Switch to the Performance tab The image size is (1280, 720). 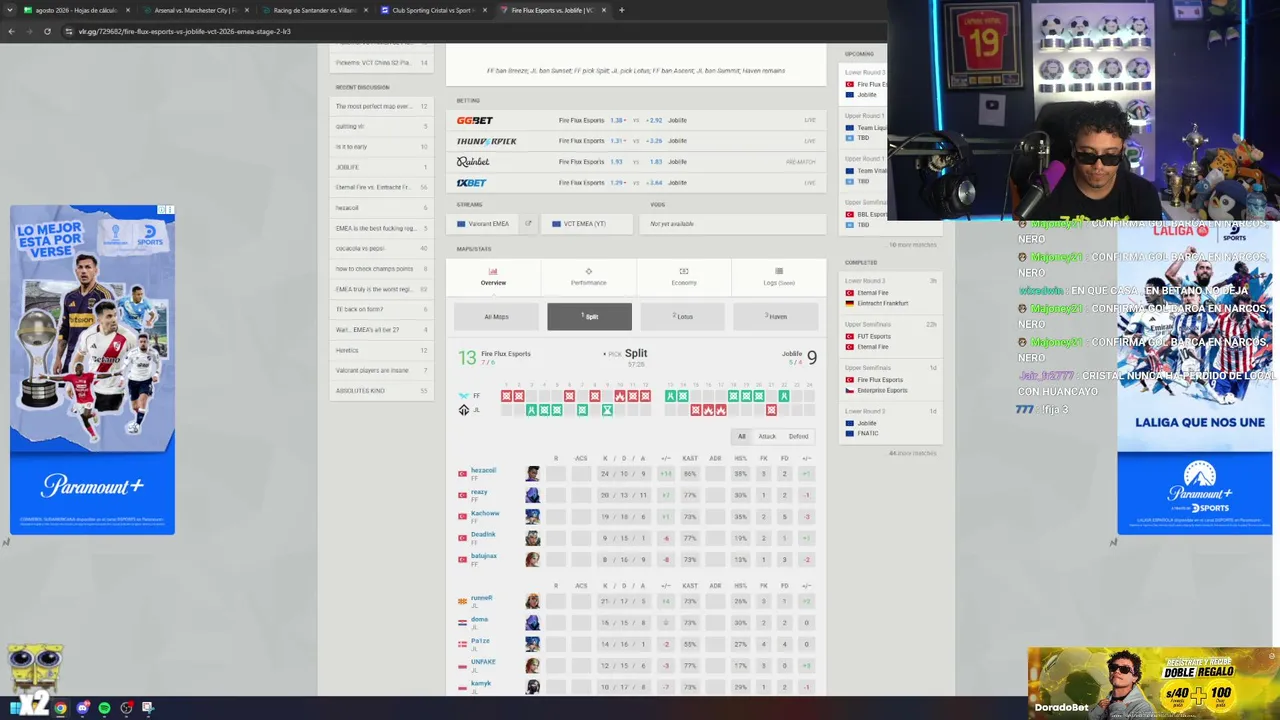coord(588,276)
